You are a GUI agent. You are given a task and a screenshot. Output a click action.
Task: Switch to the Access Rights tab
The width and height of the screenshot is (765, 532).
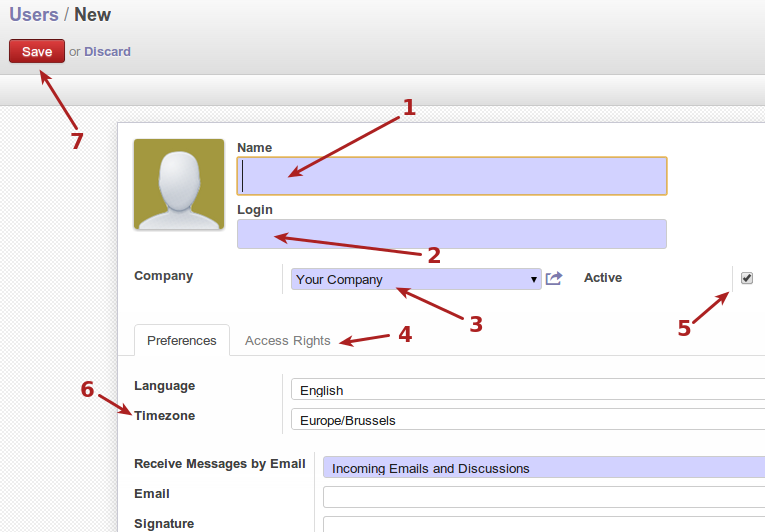pos(287,340)
